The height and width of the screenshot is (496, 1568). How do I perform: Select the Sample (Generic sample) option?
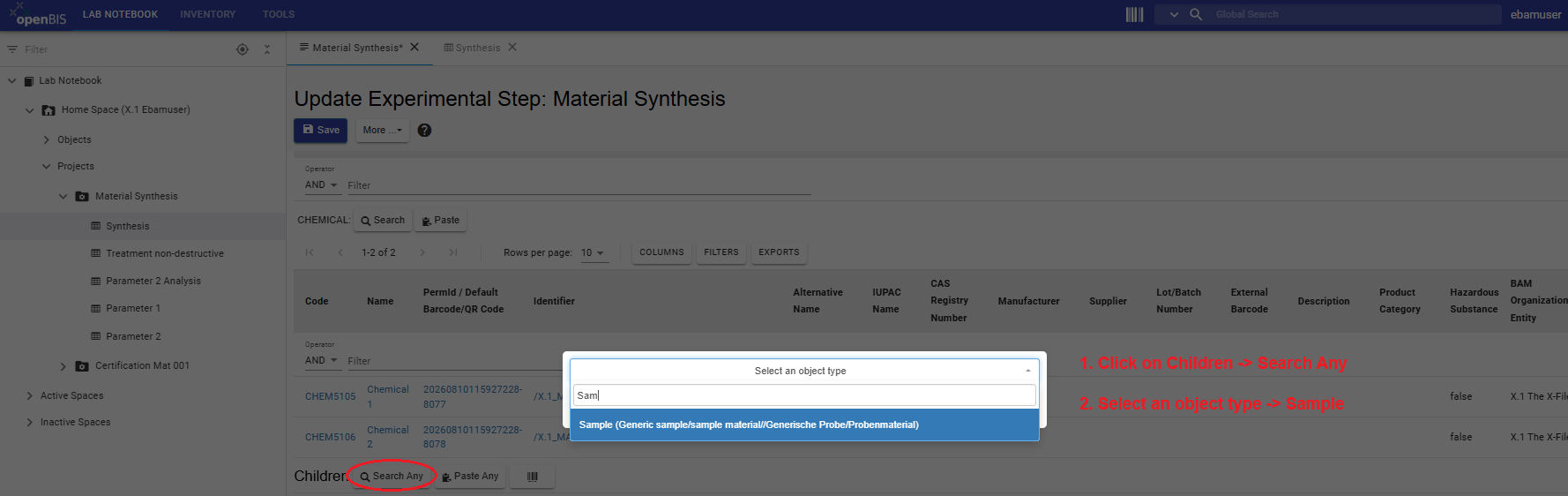tap(803, 425)
